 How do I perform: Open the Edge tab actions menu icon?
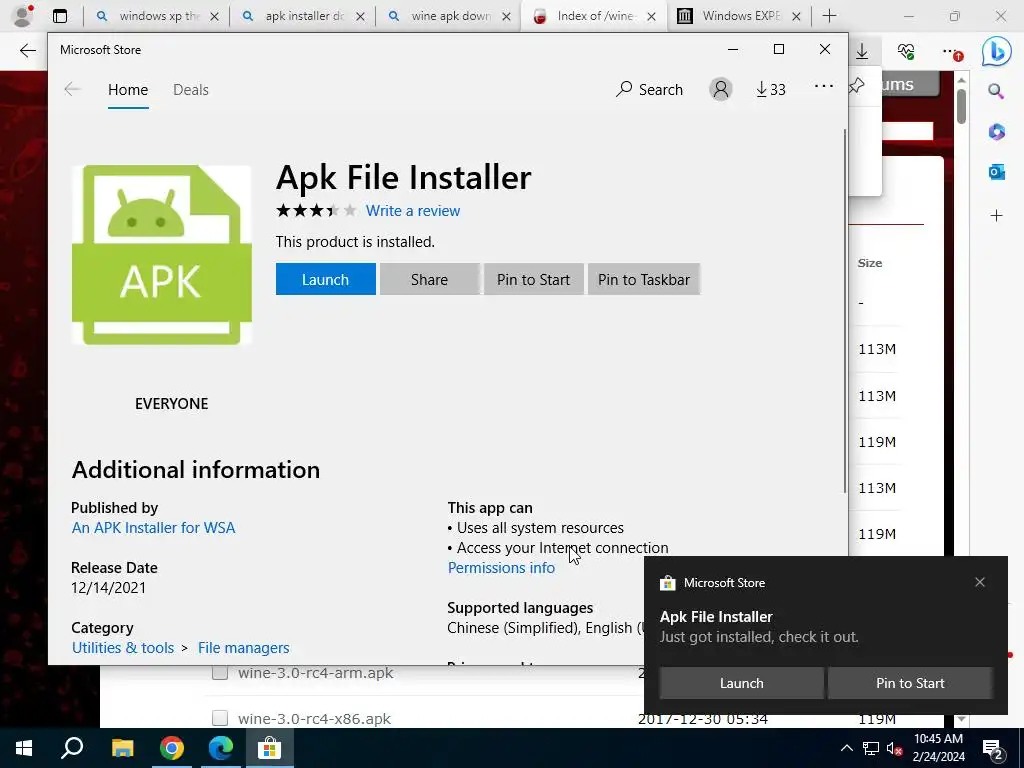60,16
